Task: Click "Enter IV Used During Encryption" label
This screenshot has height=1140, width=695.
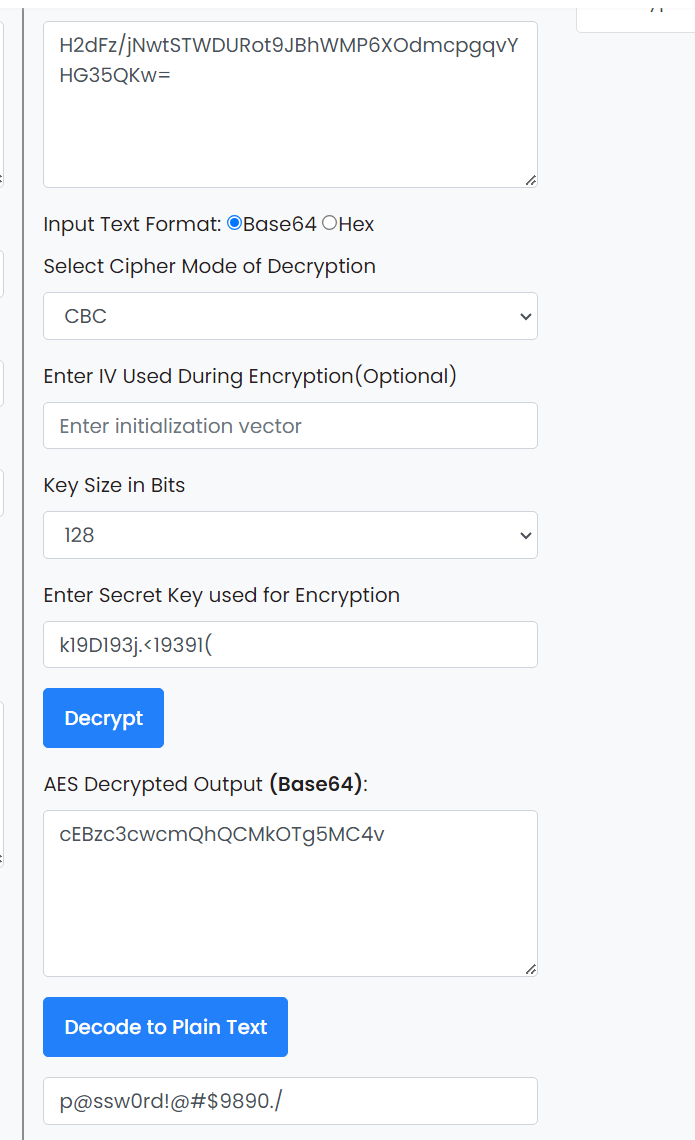Action: (249, 376)
